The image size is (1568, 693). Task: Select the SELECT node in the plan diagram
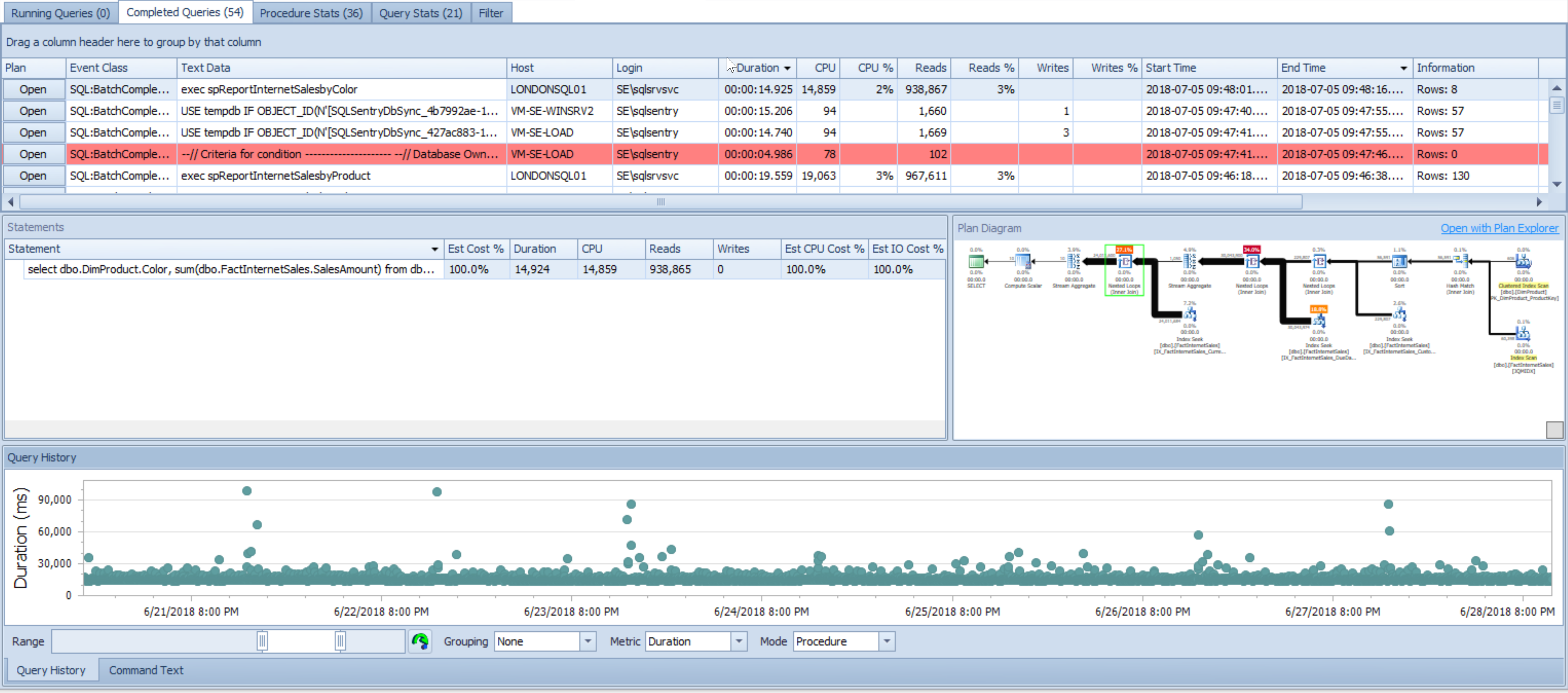pyautogui.click(x=976, y=261)
